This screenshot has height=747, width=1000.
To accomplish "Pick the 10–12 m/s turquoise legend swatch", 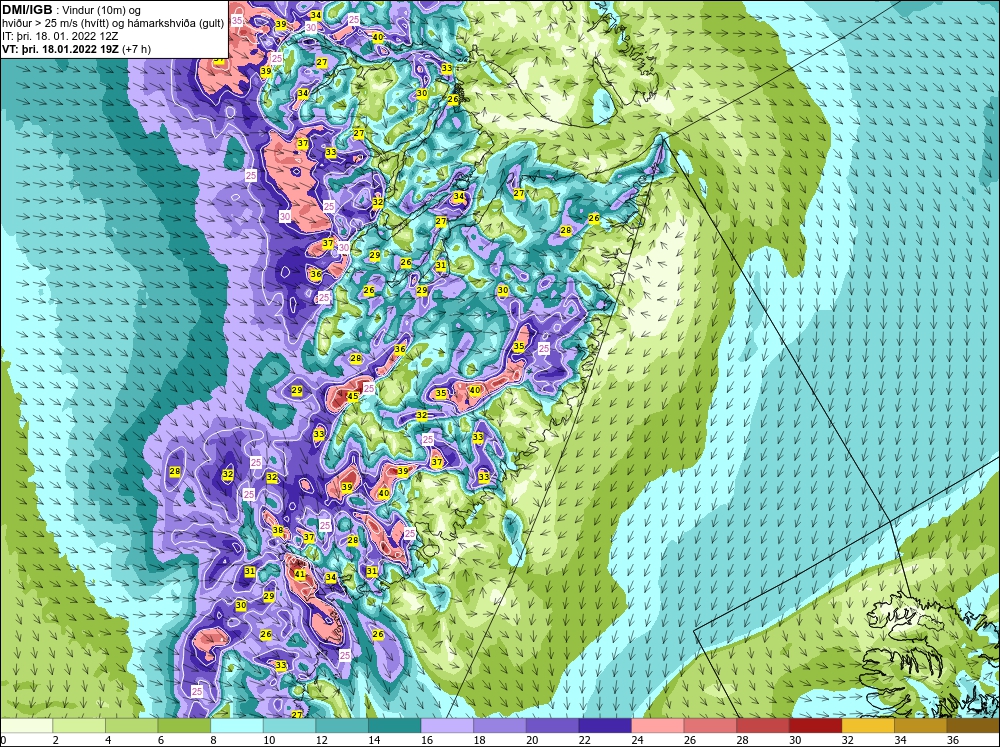I will tap(290, 726).
